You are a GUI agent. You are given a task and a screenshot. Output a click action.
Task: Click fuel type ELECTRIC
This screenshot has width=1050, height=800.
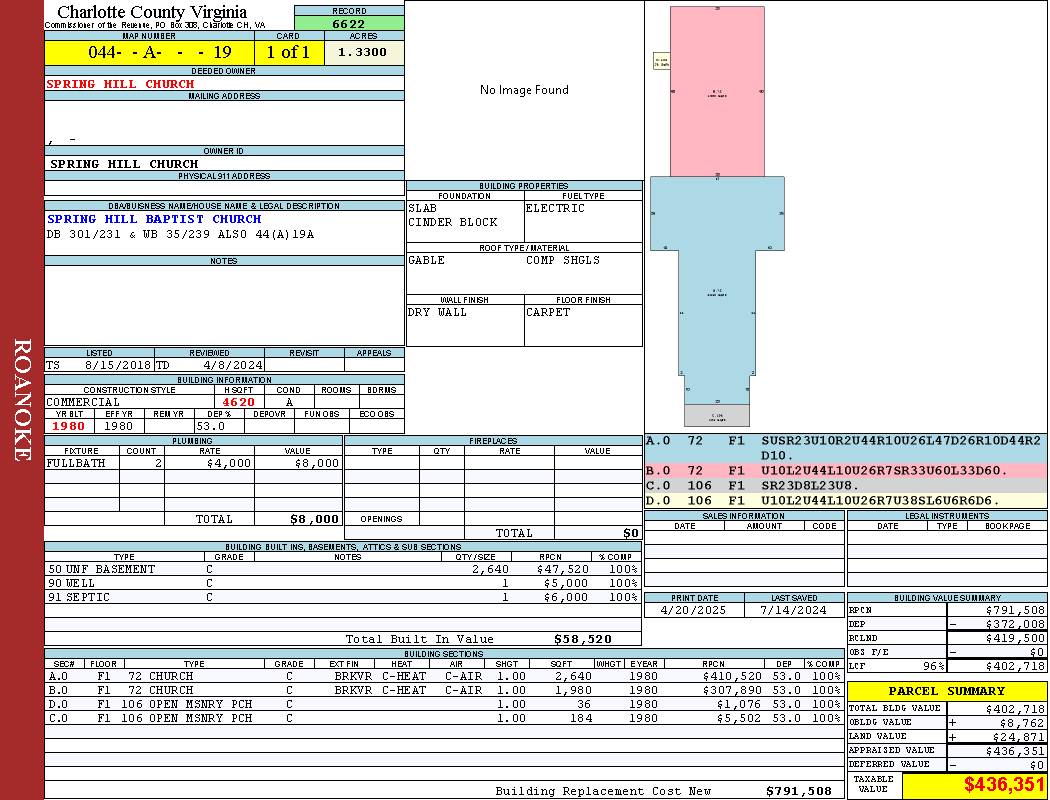point(555,208)
